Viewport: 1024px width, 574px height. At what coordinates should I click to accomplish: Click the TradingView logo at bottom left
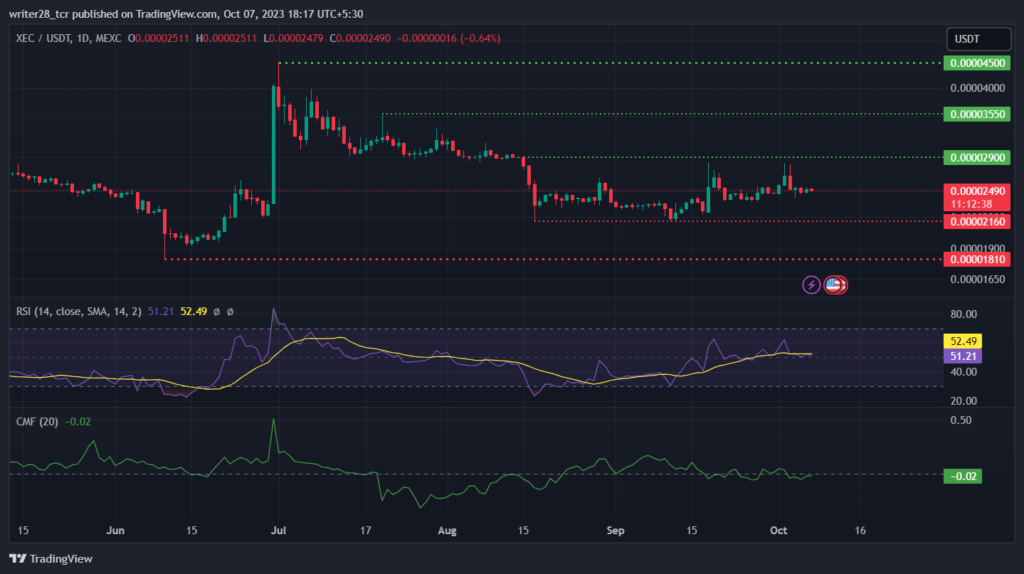pos(51,559)
